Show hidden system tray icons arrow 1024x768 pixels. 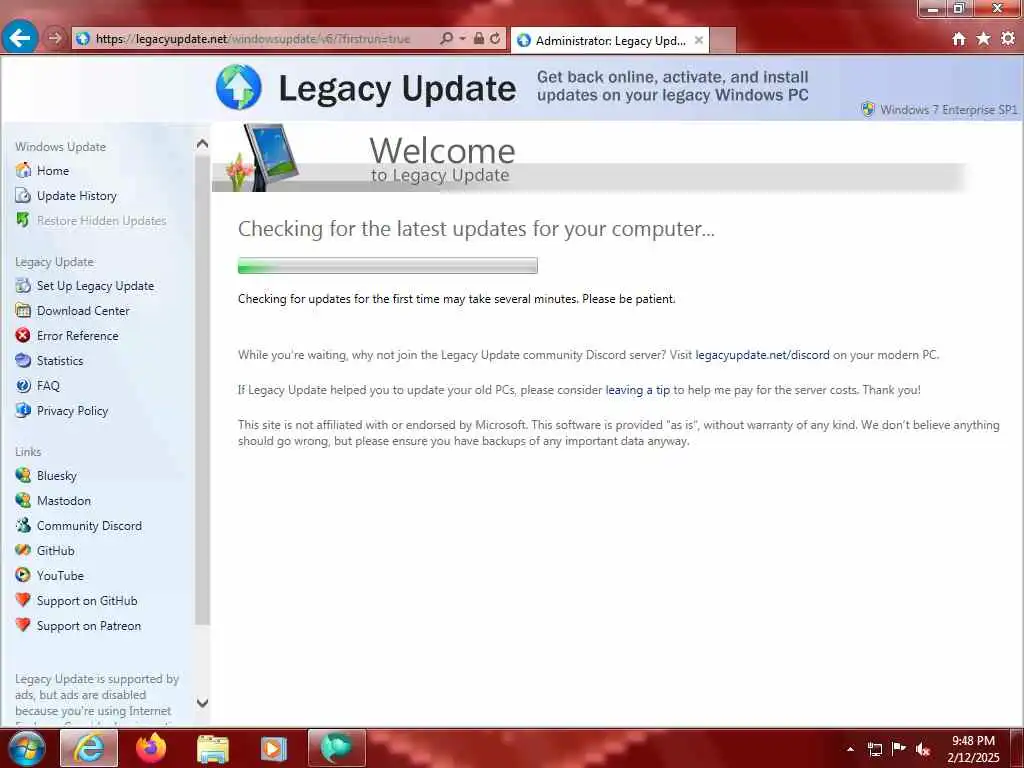[850, 749]
